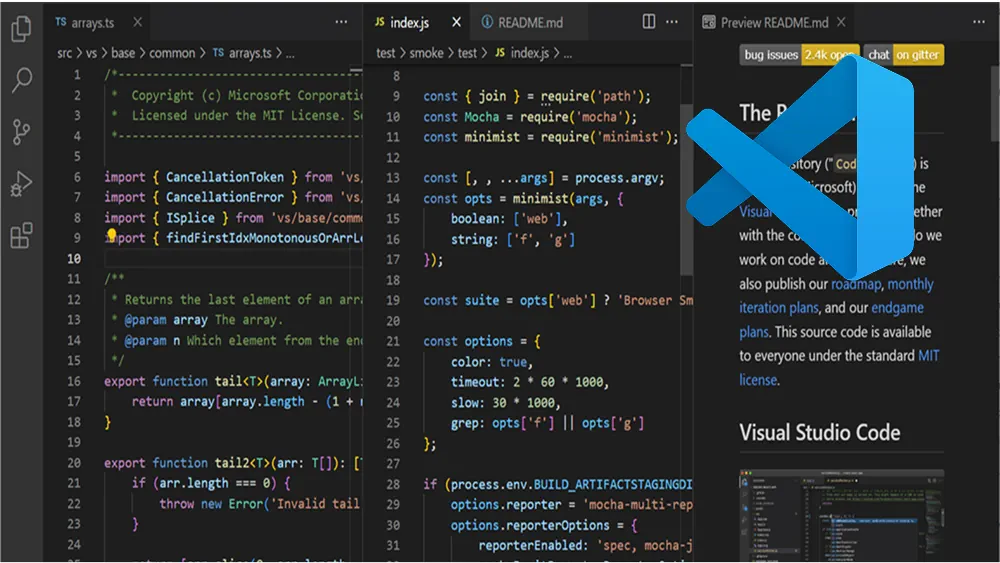Open more actions menu above arrays.ts editor
The image size is (1000, 563).
pos(341,22)
